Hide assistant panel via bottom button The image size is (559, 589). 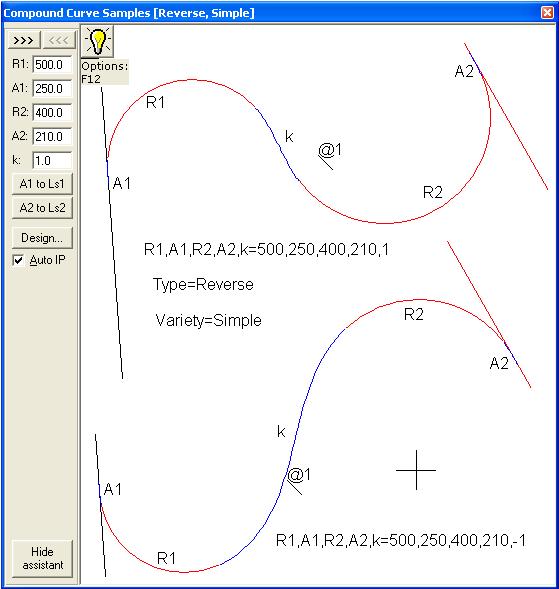[42, 559]
